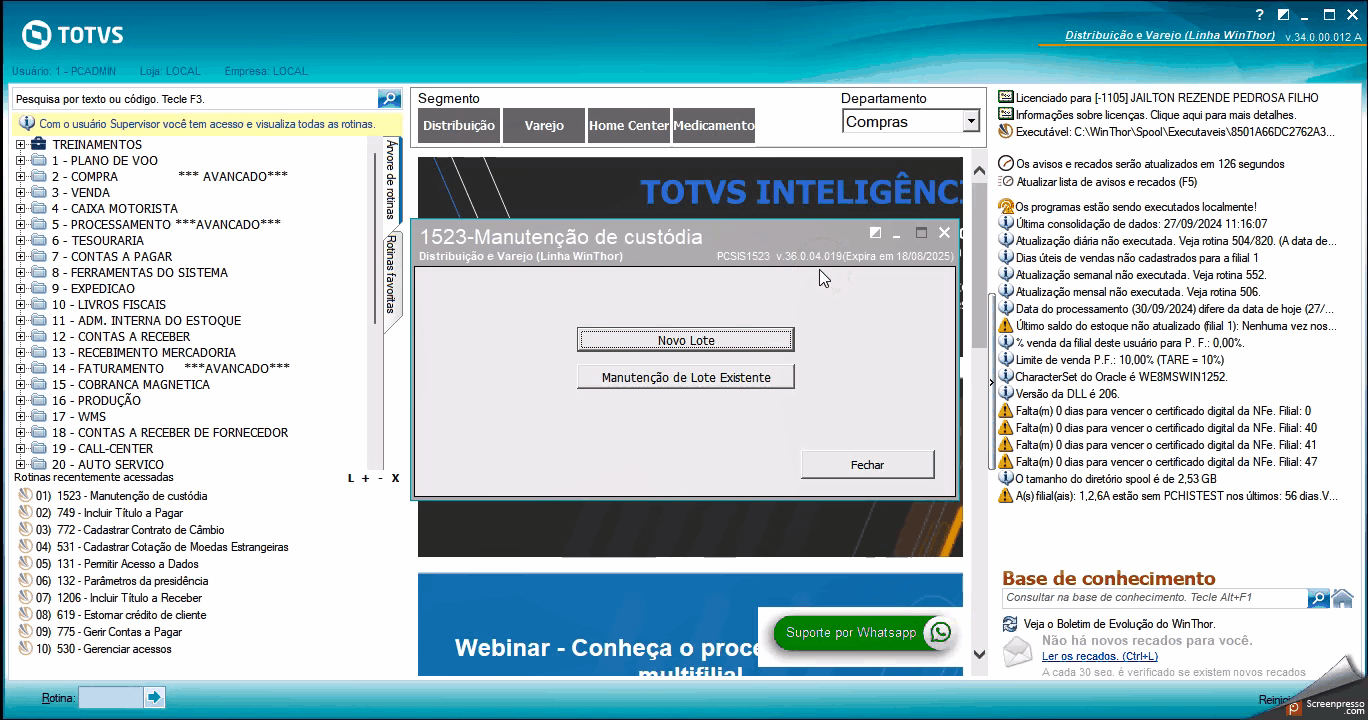Select the Distribuição segment
This screenshot has height=720, width=1368.
(x=459, y=126)
